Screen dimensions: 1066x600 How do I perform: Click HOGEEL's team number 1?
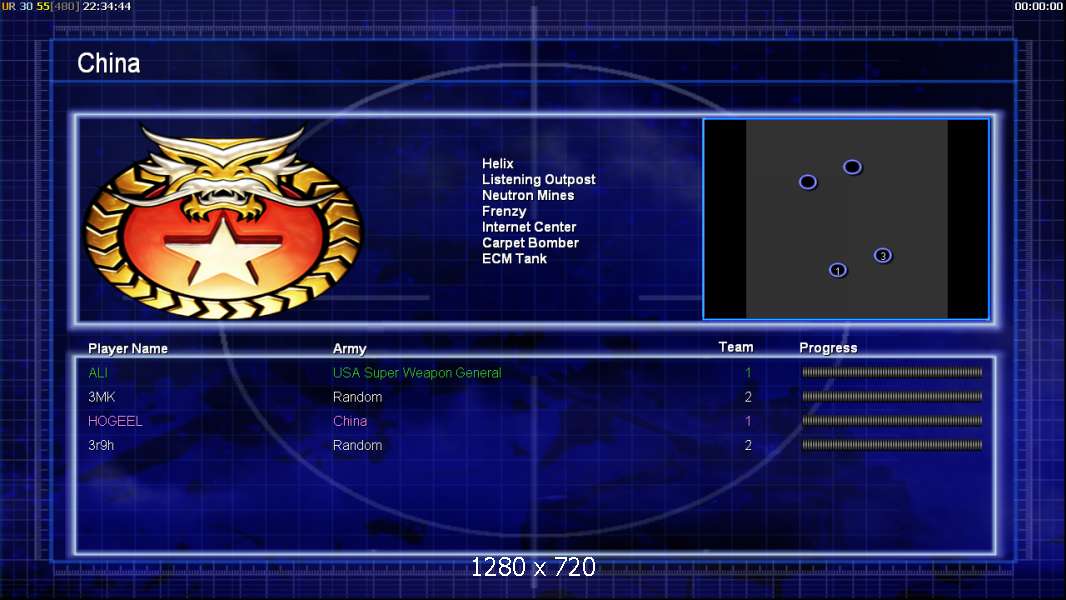pyautogui.click(x=748, y=421)
